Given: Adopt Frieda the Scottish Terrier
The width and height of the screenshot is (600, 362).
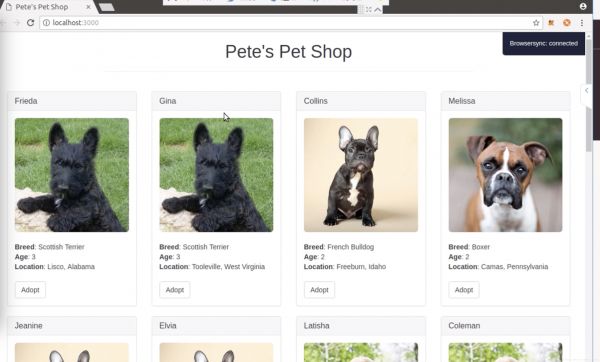Looking at the screenshot, I should [x=30, y=290].
